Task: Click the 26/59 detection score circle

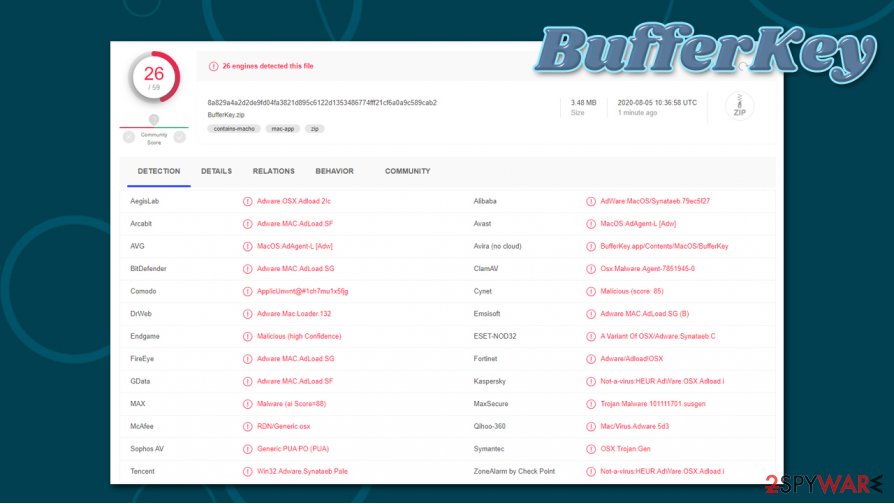Action: (154, 77)
